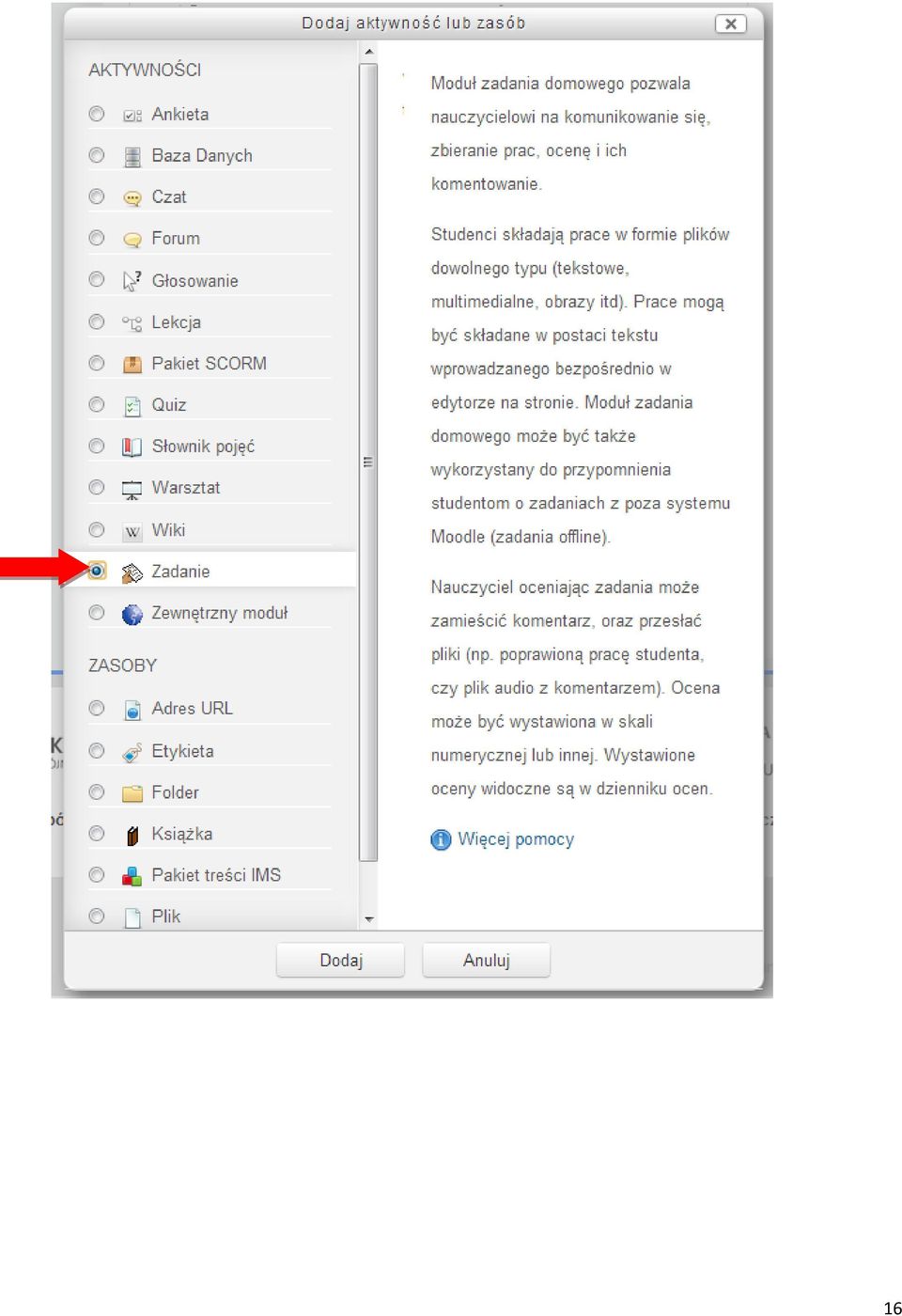Select the Zewnętrzny moduł radio button

coord(97,613)
